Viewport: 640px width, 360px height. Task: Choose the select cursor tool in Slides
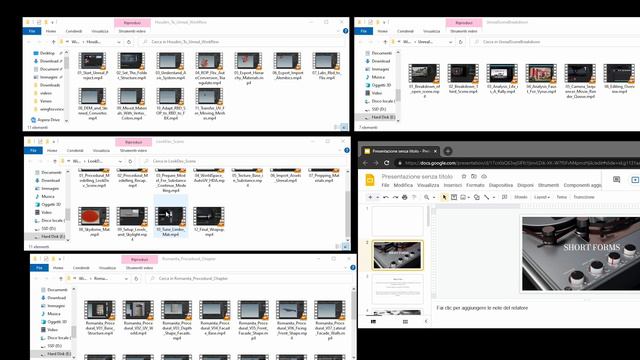[444, 197]
